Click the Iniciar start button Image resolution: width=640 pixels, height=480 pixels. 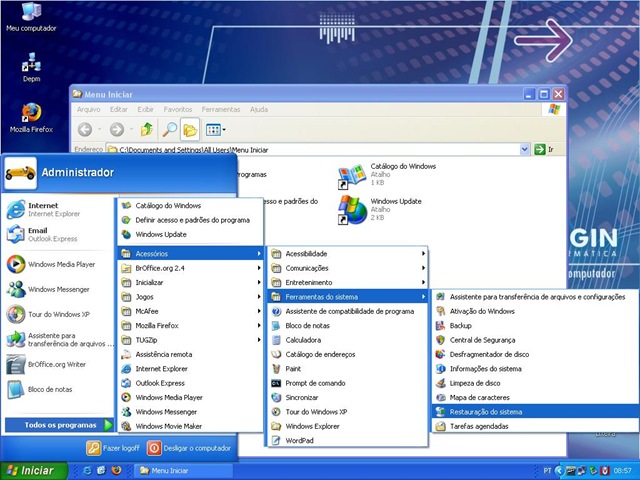tap(33, 471)
